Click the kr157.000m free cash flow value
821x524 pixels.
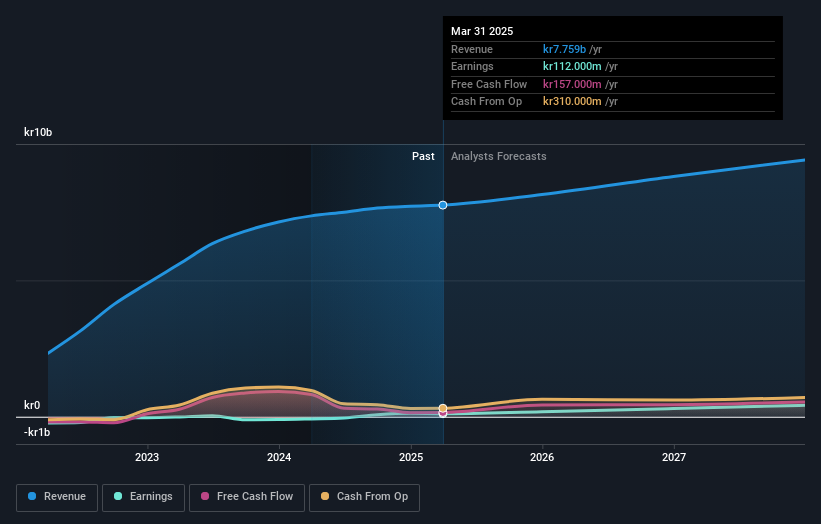pyautogui.click(x=572, y=84)
